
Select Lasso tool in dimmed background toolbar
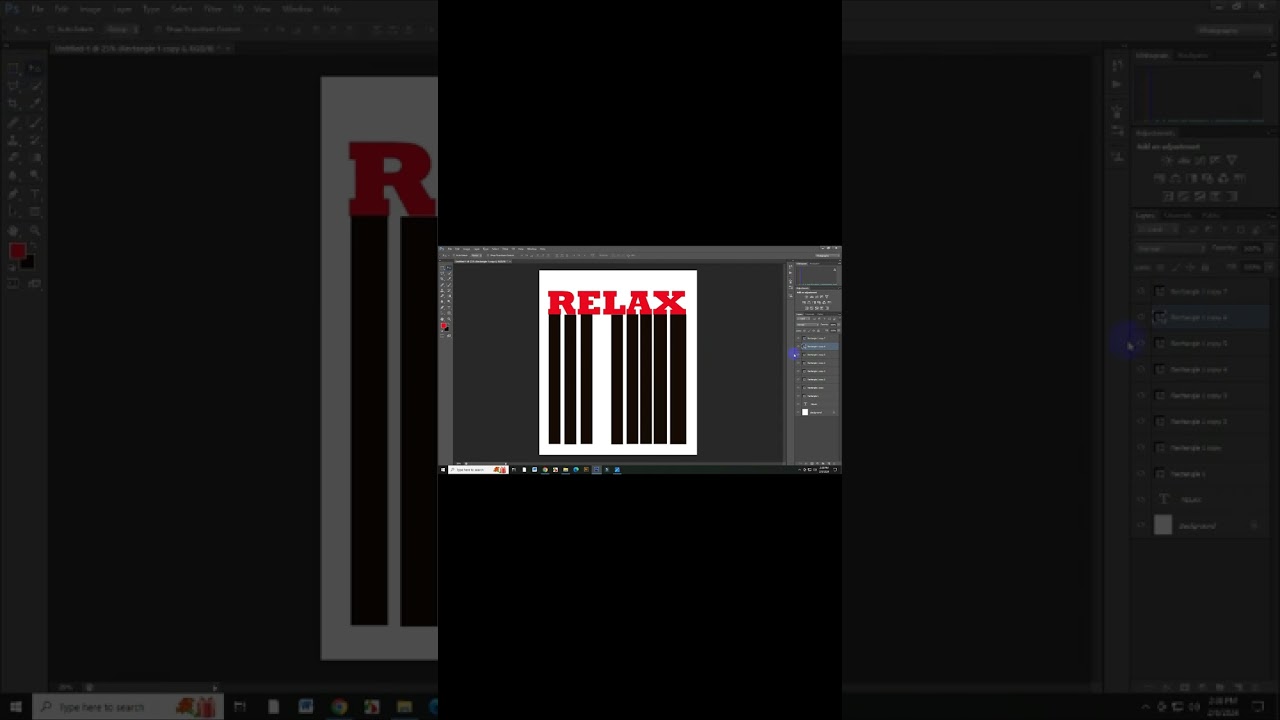14,86
